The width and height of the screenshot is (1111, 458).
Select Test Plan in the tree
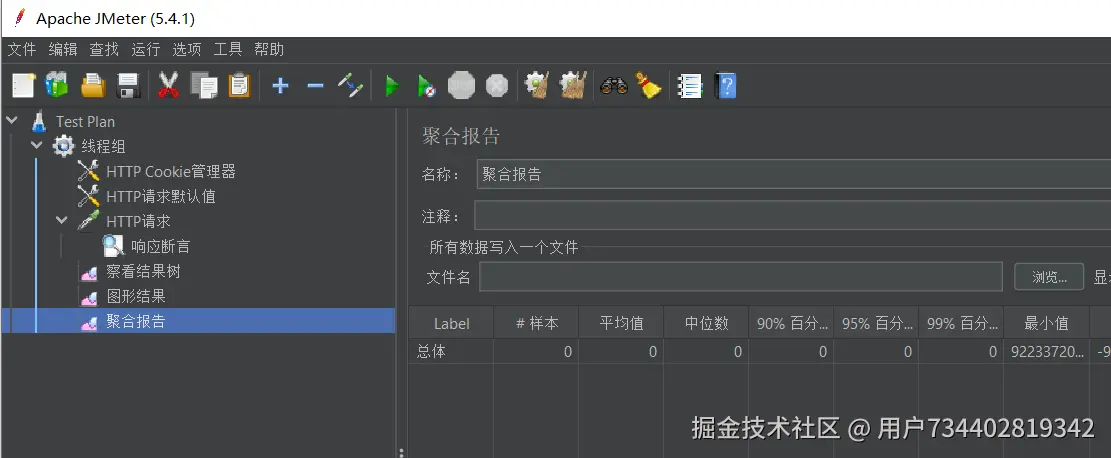tap(85, 121)
